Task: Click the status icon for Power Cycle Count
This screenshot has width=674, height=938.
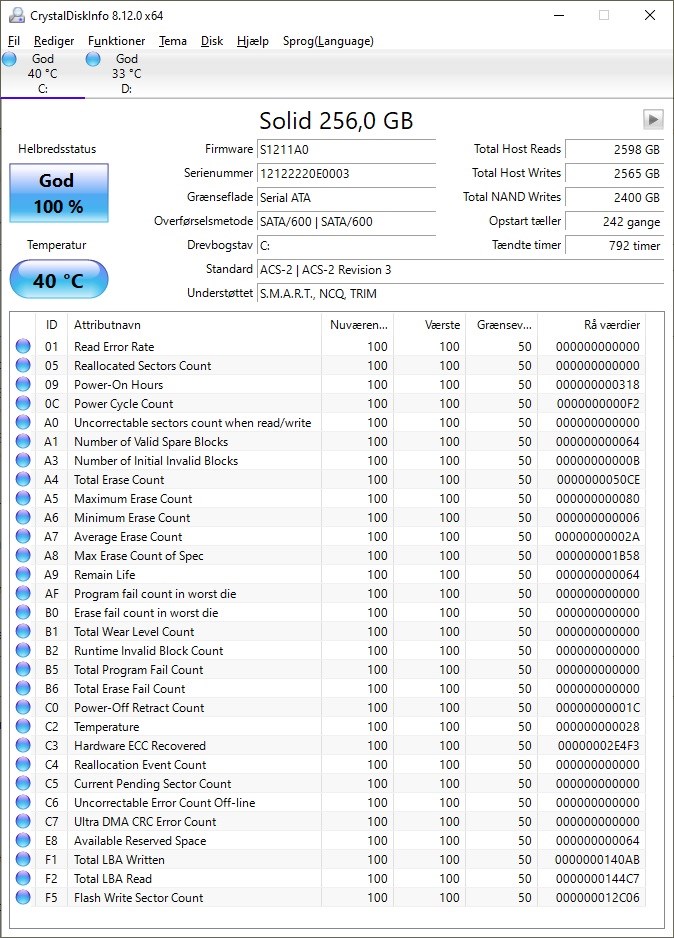Action: [x=23, y=403]
